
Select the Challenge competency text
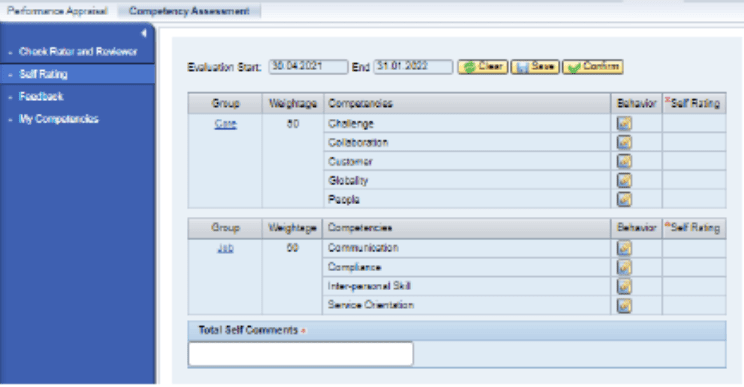click(x=351, y=124)
